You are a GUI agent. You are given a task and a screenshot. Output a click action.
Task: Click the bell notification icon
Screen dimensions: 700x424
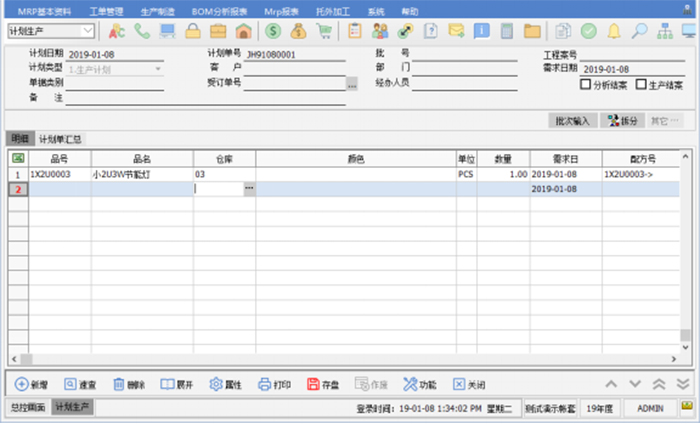point(613,31)
